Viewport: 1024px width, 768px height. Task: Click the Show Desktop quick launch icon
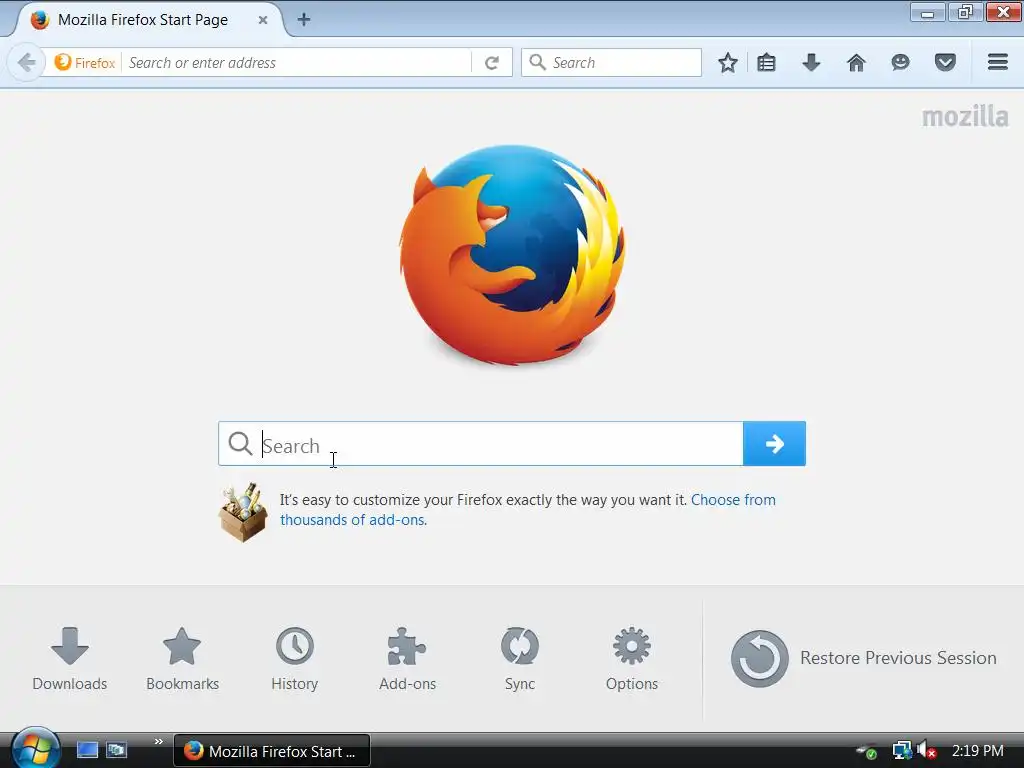tap(87, 750)
